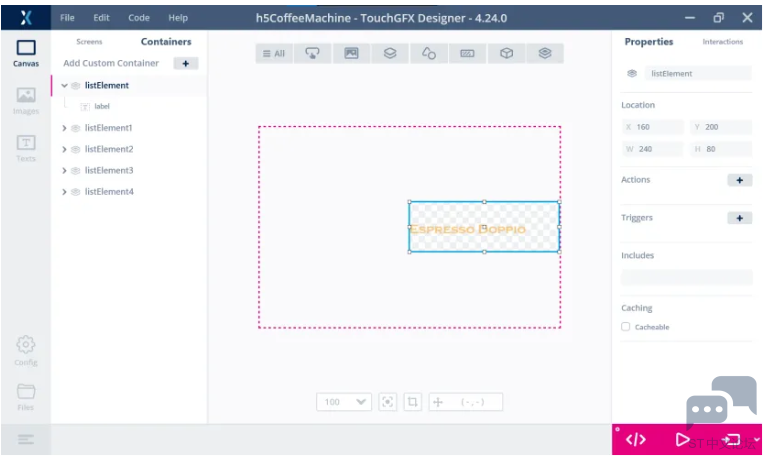Select the Shapes widget category icon
The image size is (765, 459).
coord(428,54)
